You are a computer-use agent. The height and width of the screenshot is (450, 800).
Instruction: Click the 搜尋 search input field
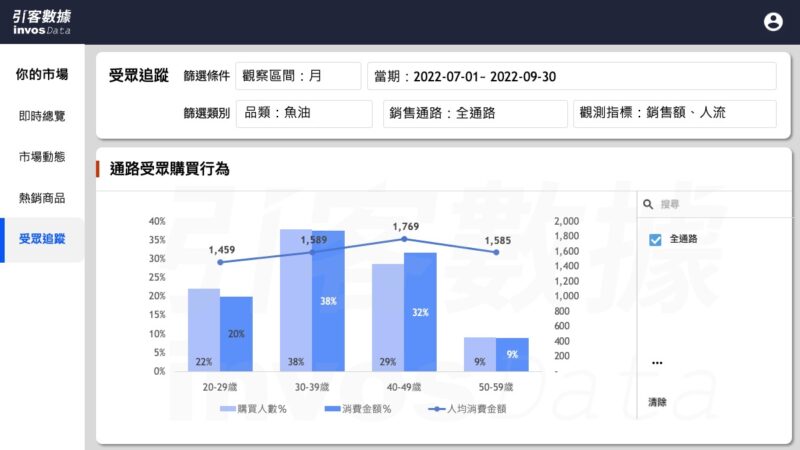pos(720,204)
